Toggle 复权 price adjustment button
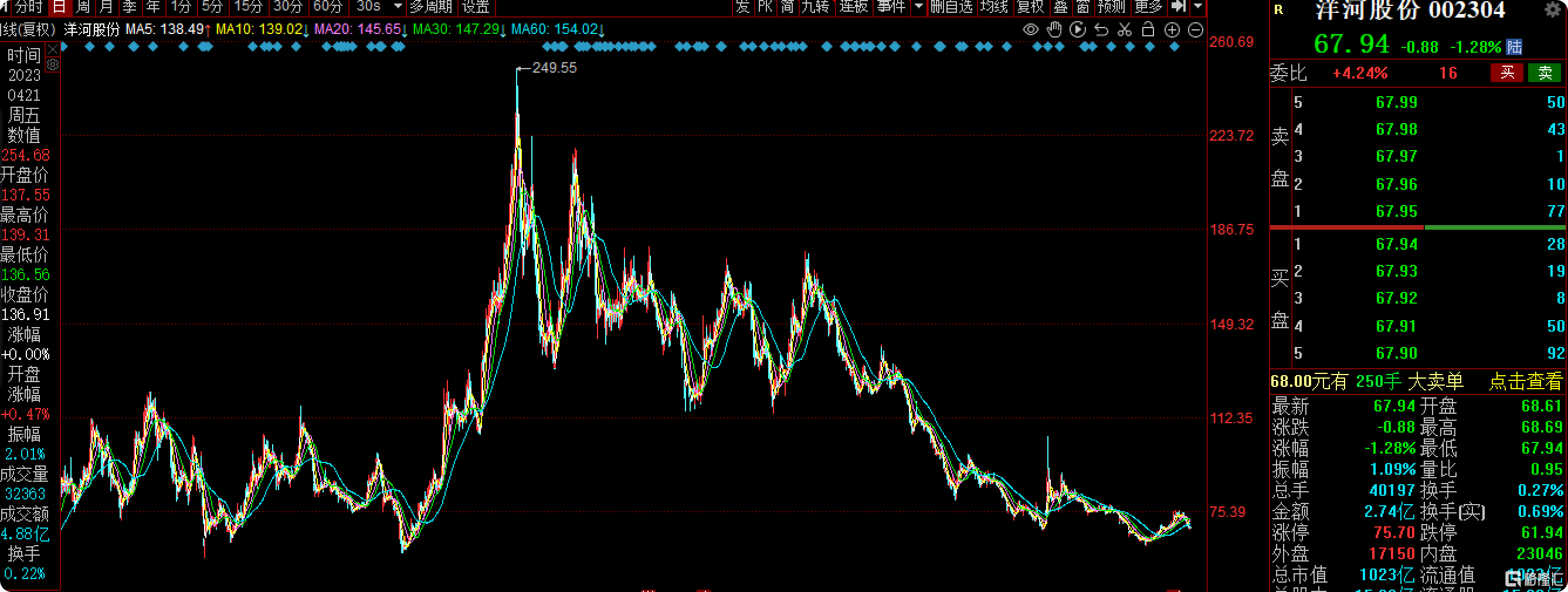 (x=1030, y=6)
